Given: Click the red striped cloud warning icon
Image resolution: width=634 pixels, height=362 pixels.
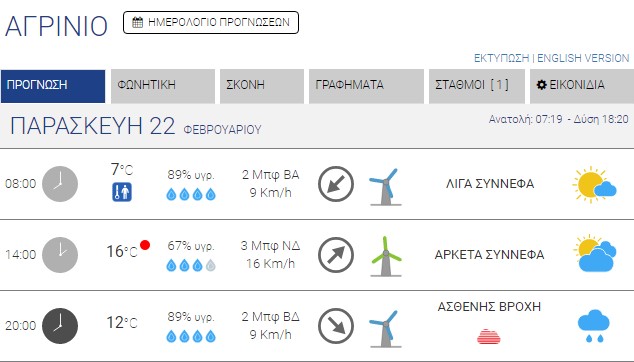Looking at the screenshot, I should point(489,337).
